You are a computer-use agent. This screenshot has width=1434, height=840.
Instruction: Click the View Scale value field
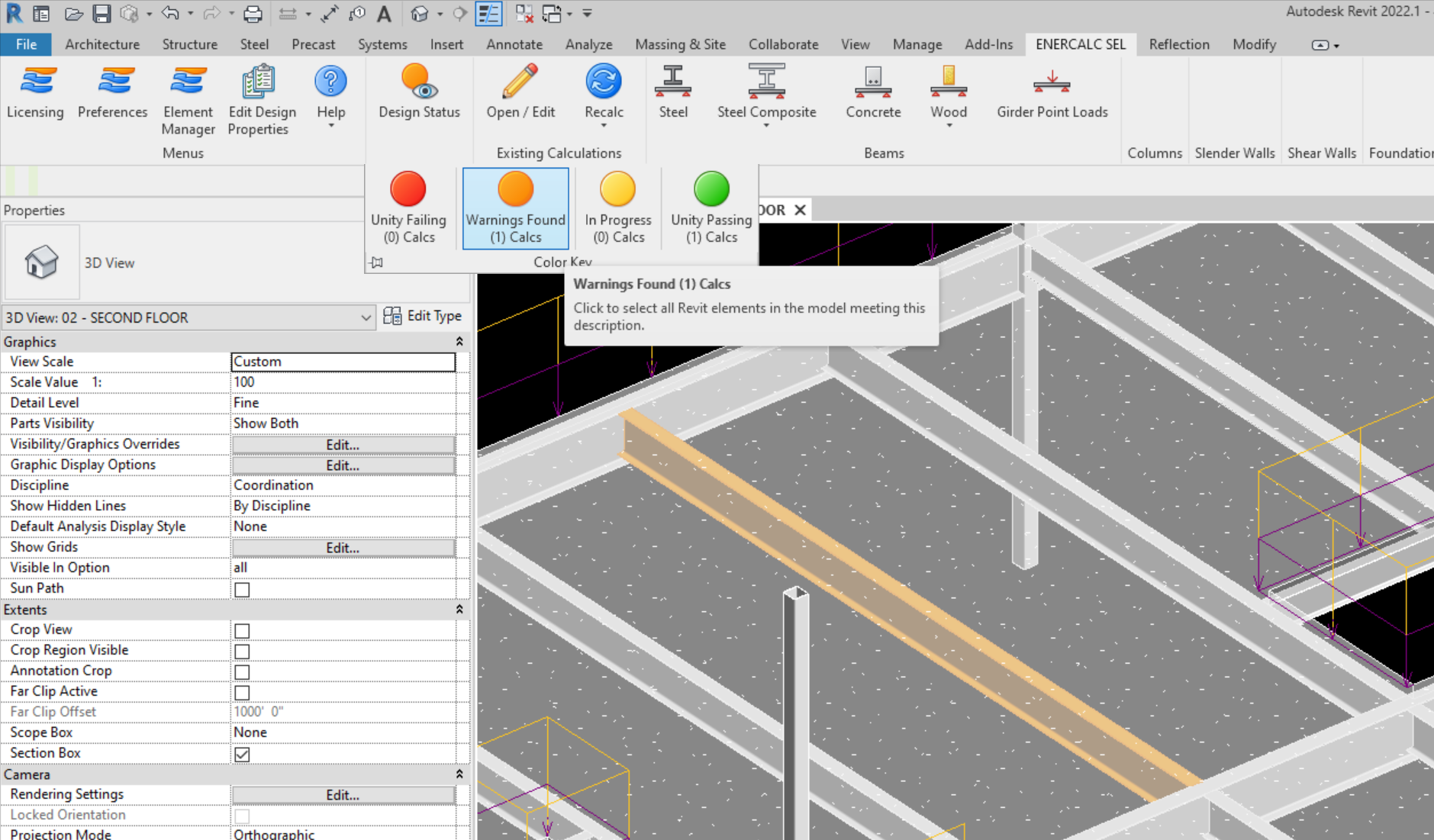[x=343, y=362]
